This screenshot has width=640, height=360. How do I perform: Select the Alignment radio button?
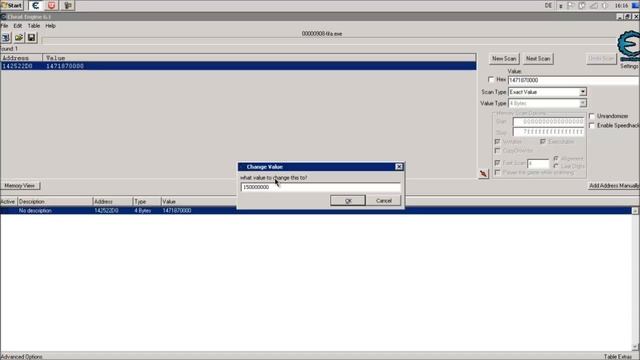click(x=556, y=158)
